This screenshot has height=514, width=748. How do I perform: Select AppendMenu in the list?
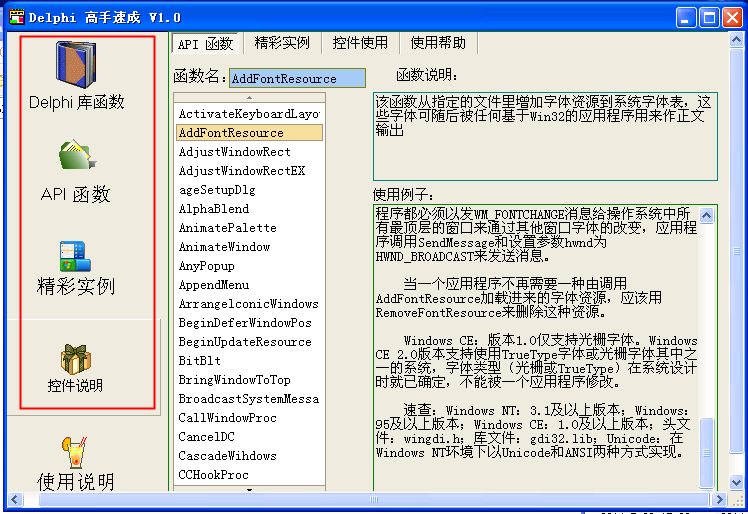249,285
